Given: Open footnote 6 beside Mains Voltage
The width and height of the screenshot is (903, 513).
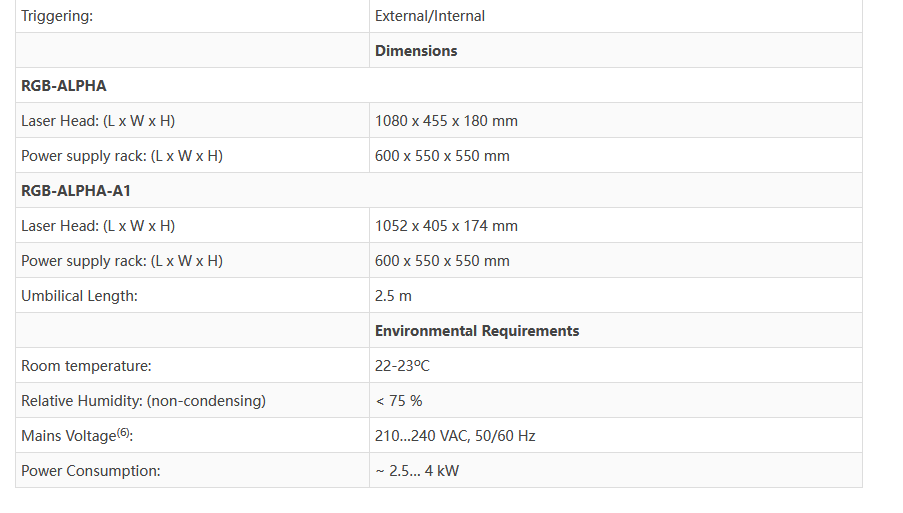Looking at the screenshot, I should click(x=124, y=433).
